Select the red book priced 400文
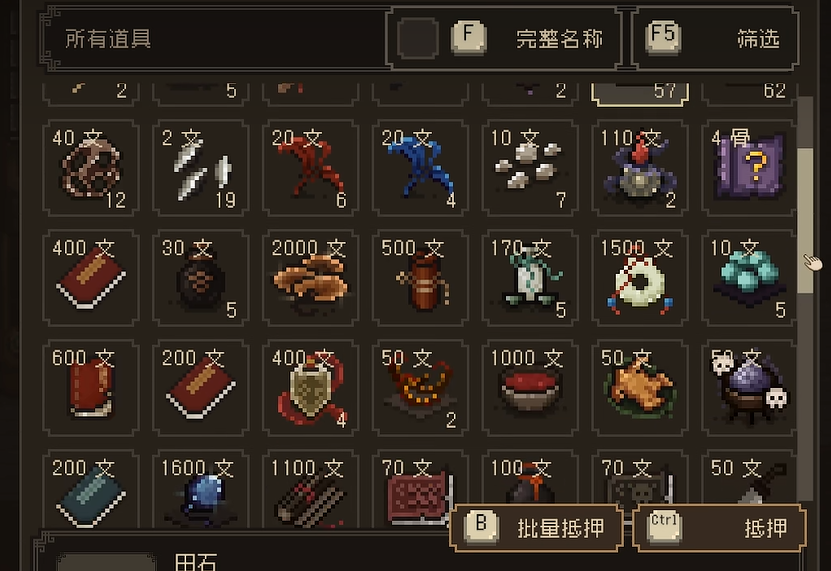Viewport: 831px width, 571px height. (x=91, y=278)
